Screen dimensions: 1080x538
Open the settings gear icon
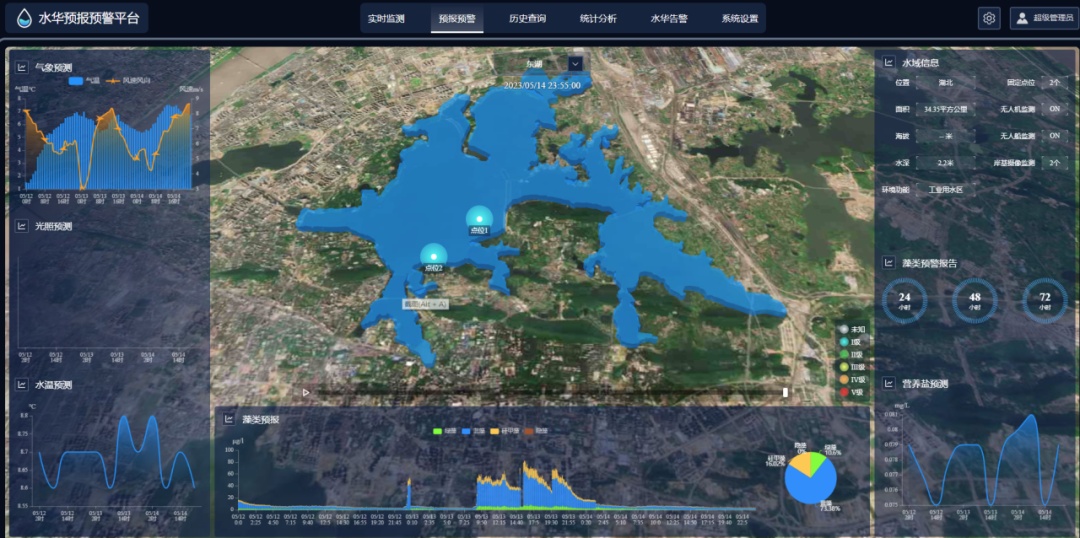988,18
